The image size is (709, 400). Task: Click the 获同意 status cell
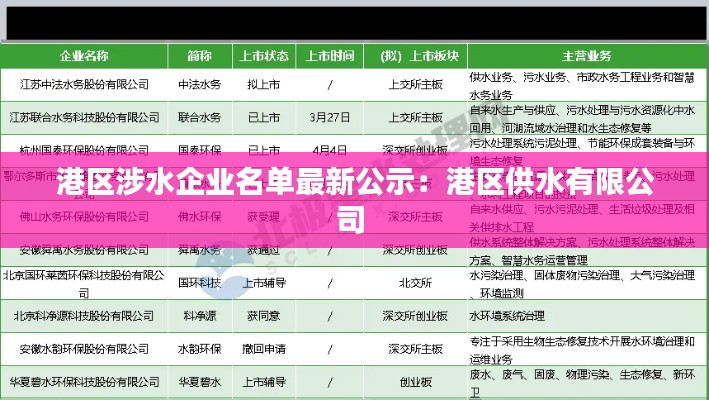click(x=264, y=316)
